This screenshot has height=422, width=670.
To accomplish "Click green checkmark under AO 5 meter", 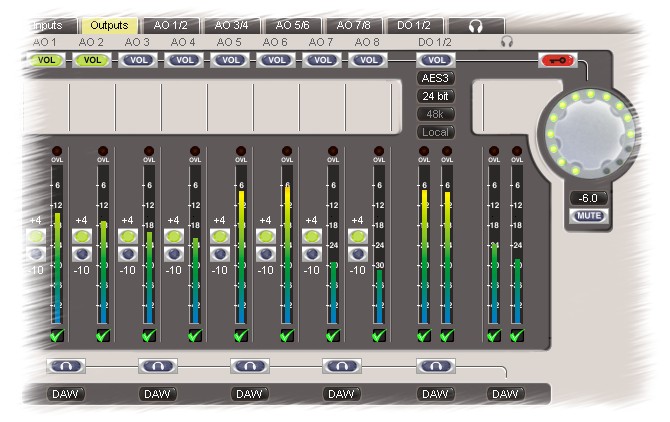I will click(x=241, y=335).
